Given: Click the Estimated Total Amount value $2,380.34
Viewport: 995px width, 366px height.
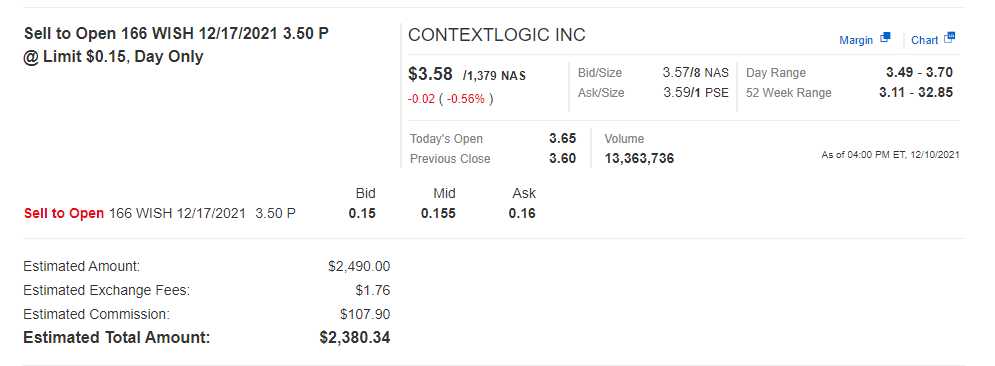Looking at the screenshot, I should pyautogui.click(x=355, y=337).
